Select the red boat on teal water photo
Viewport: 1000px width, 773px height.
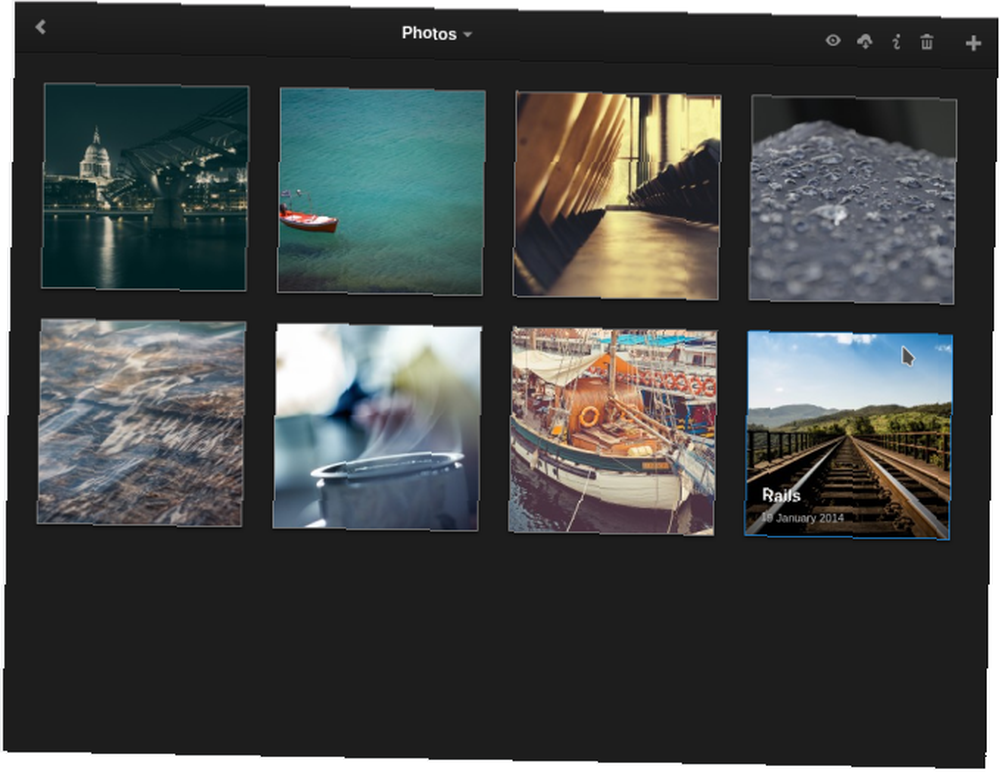(x=381, y=192)
